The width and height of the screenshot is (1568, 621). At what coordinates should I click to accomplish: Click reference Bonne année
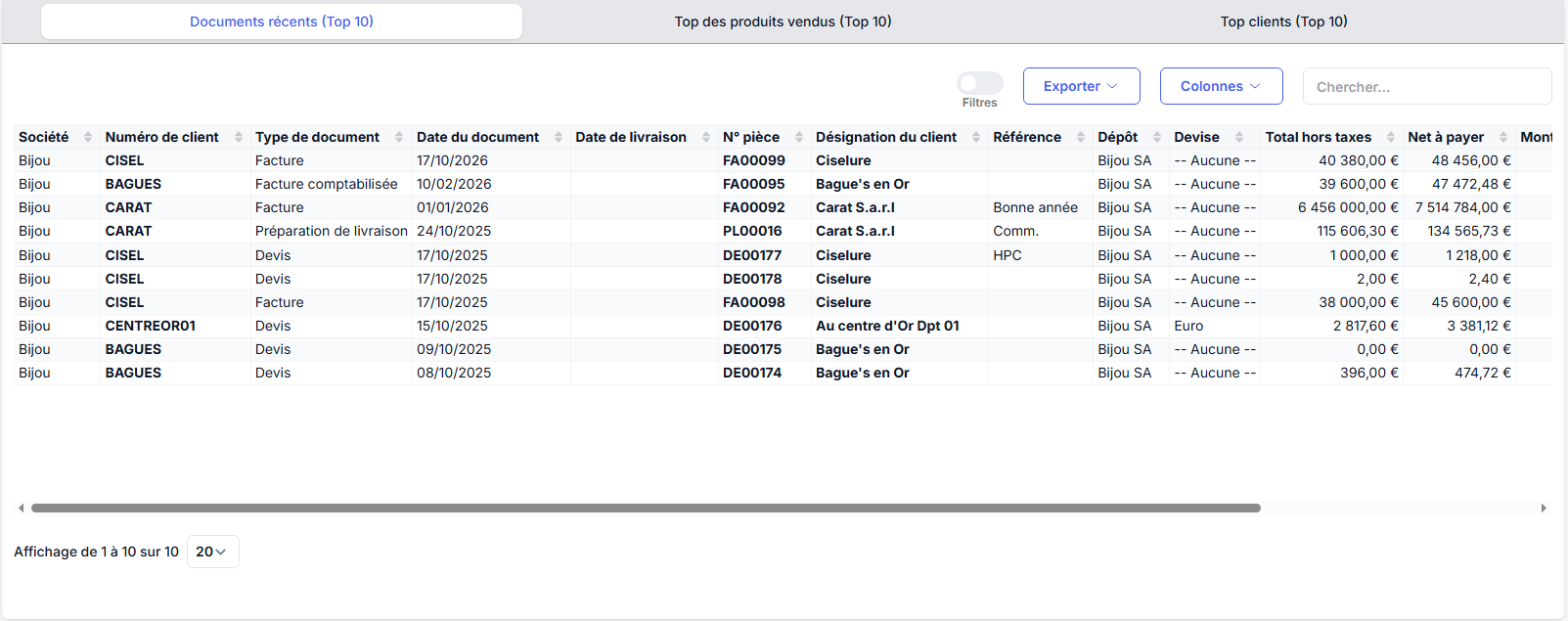(x=1035, y=207)
